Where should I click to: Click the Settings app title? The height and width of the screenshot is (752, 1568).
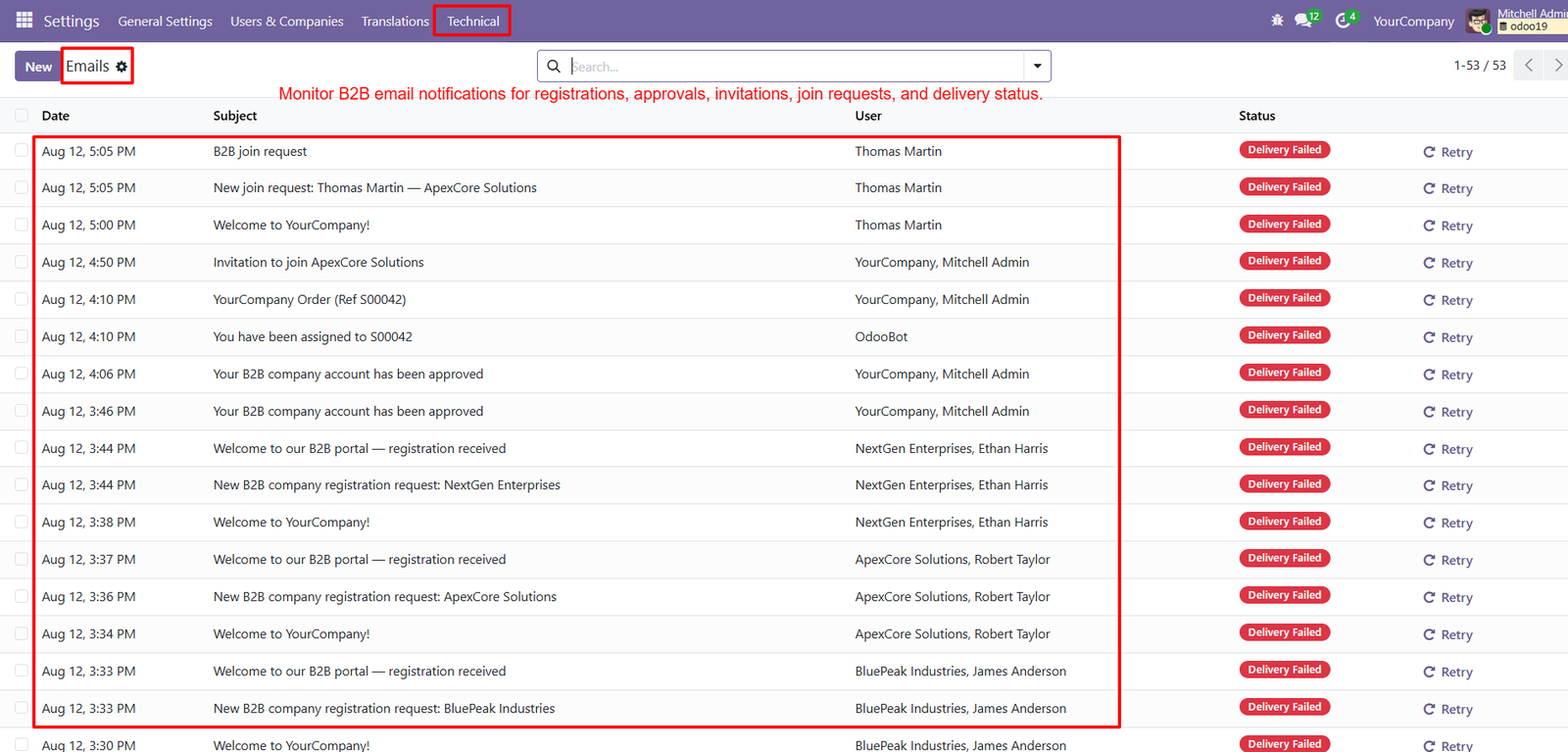point(72,21)
